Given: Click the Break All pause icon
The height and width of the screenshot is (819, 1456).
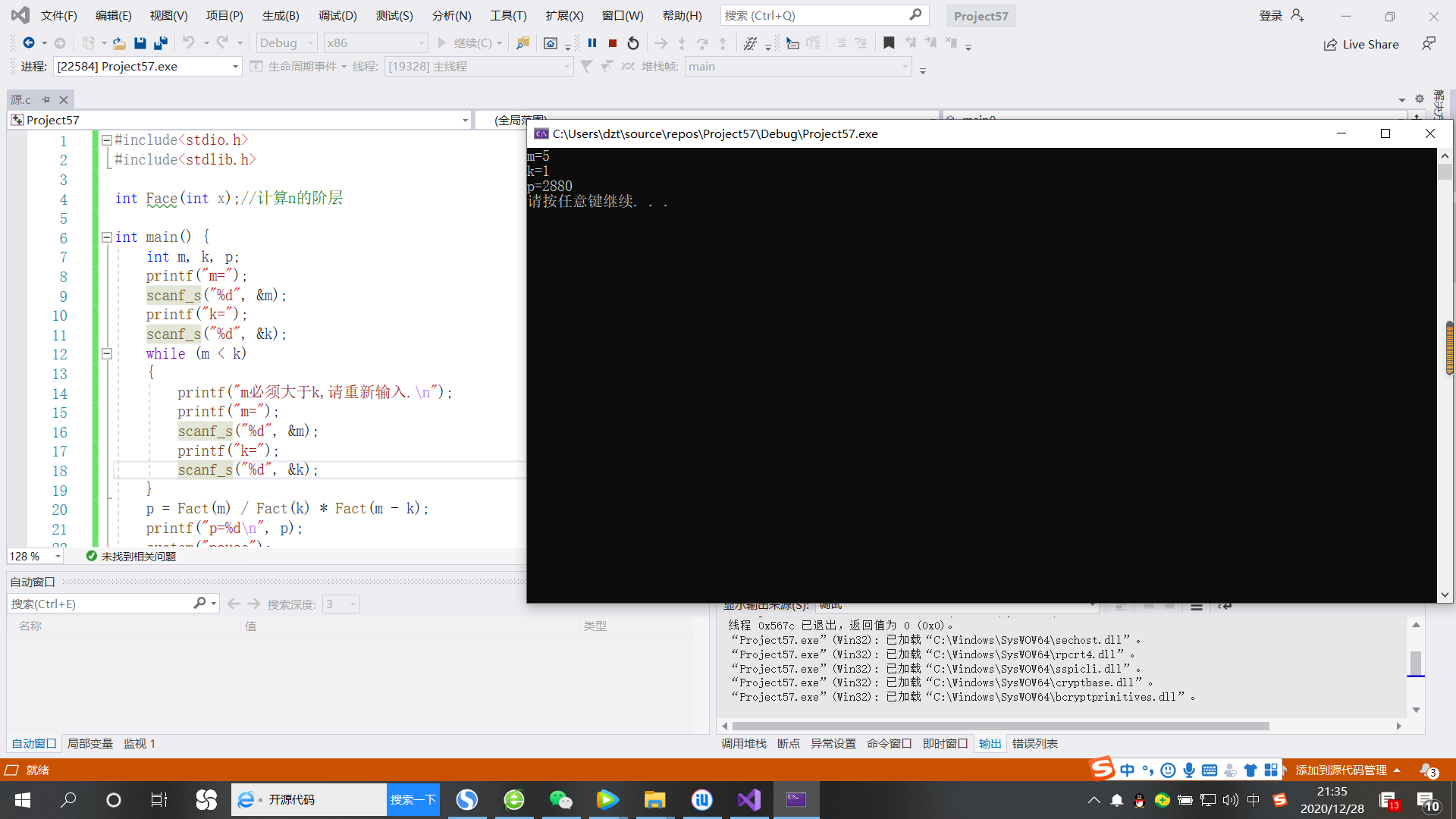Looking at the screenshot, I should pos(592,43).
